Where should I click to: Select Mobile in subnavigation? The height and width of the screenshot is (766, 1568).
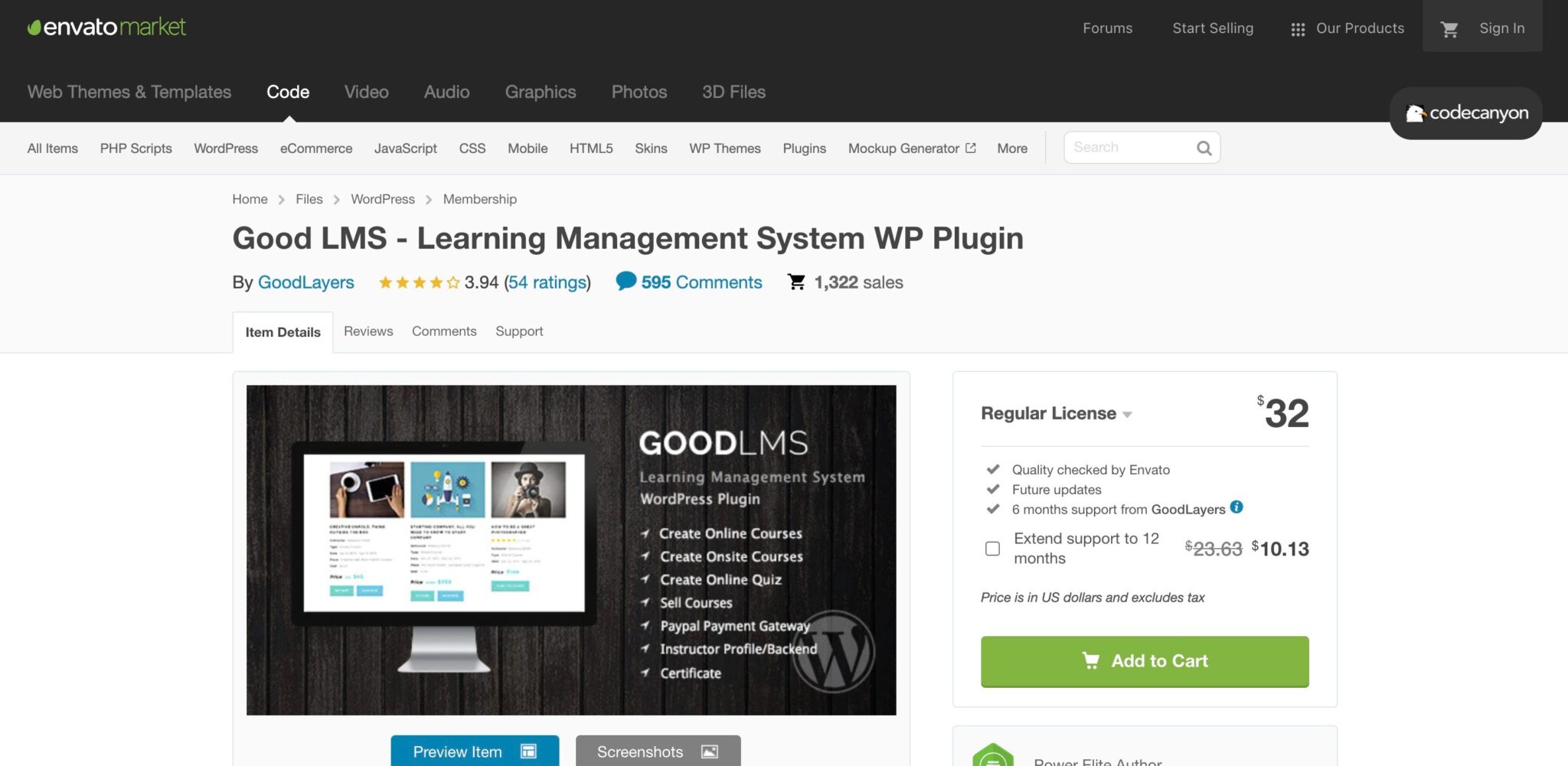[x=528, y=148]
